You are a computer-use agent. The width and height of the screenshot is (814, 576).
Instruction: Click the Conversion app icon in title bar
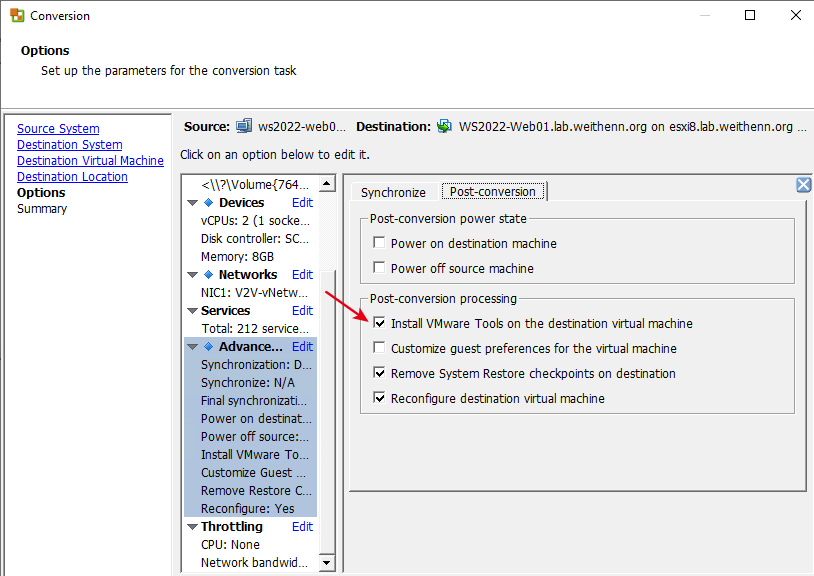click(17, 16)
